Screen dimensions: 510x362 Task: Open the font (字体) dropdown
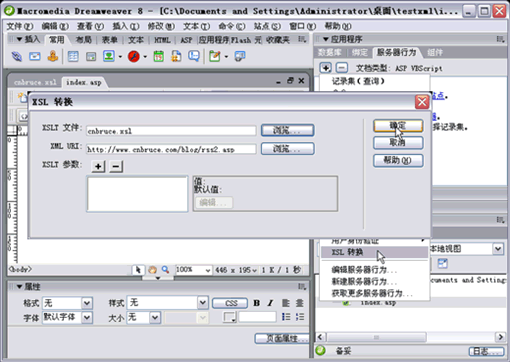[x=87, y=317]
